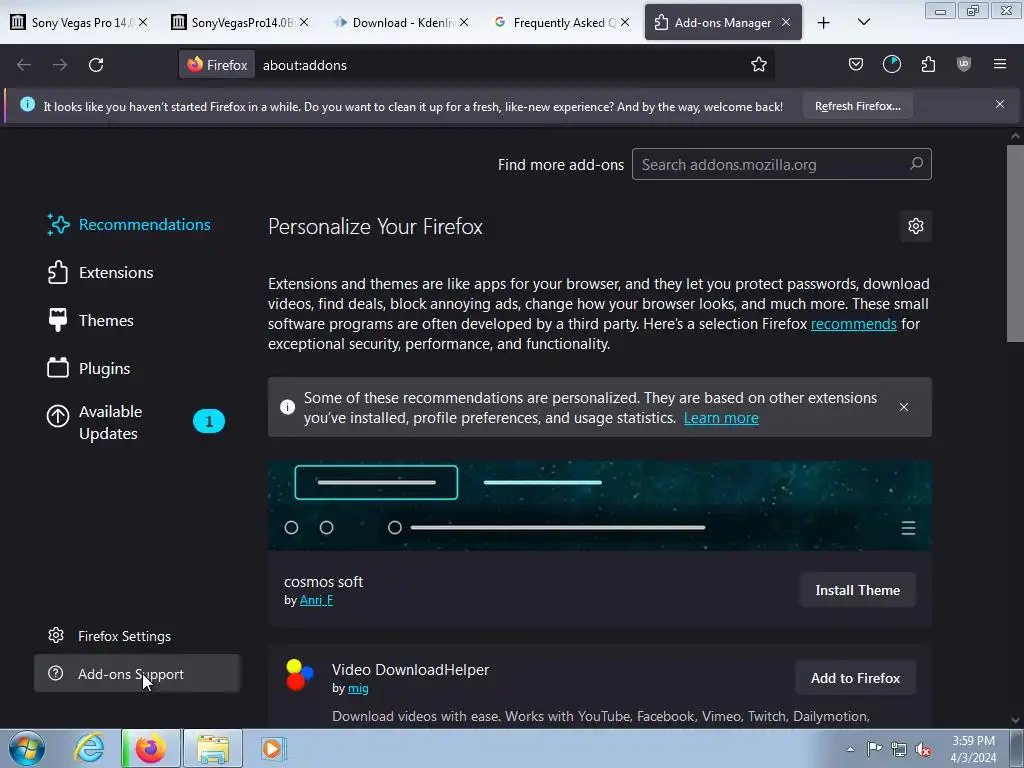Install the cosmos soft theme
The height and width of the screenshot is (768, 1024).
857,590
